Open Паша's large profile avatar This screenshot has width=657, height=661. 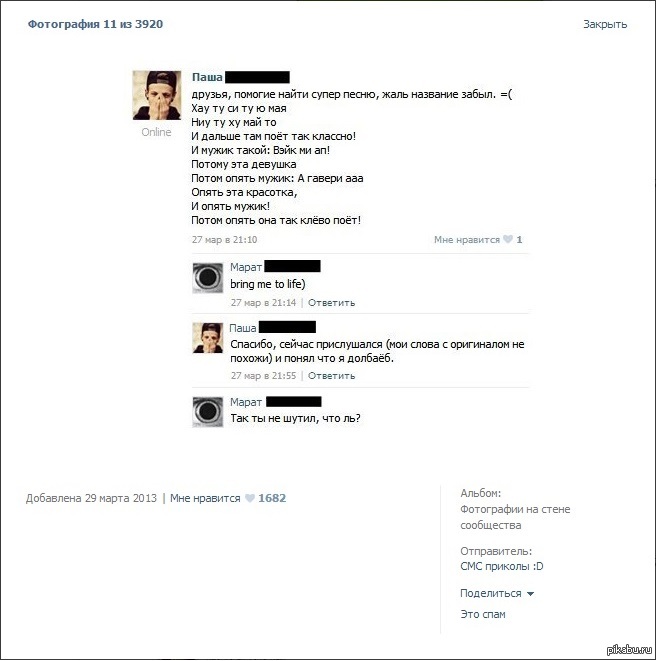(x=157, y=95)
